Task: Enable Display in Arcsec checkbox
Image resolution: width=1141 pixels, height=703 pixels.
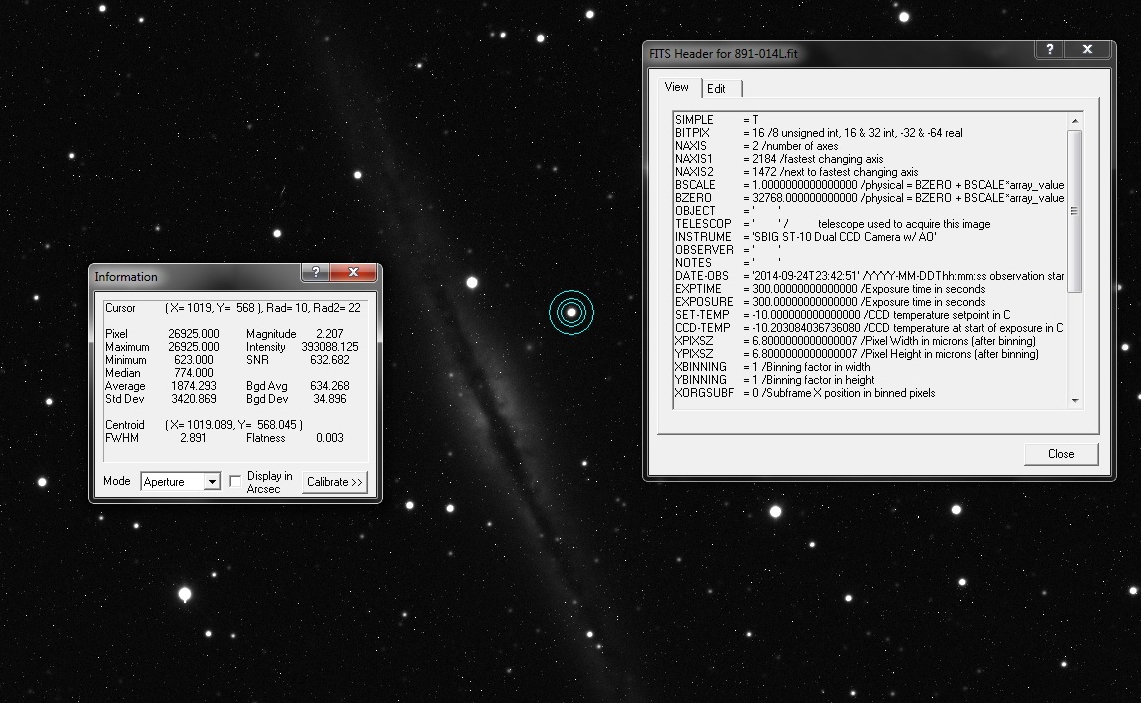Action: (x=235, y=481)
